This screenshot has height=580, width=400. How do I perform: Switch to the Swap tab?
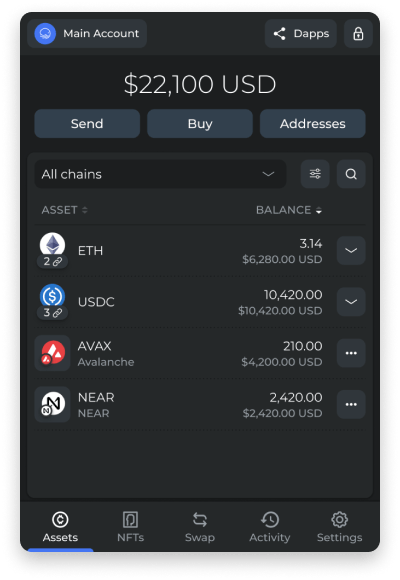pos(200,527)
